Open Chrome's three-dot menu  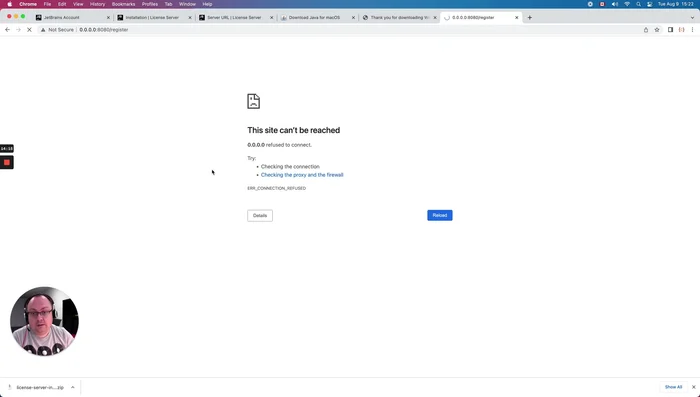pos(692,29)
